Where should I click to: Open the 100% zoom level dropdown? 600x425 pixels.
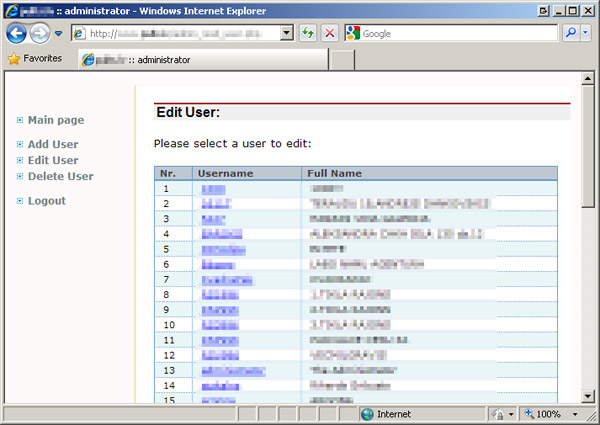pyautogui.click(x=576, y=414)
